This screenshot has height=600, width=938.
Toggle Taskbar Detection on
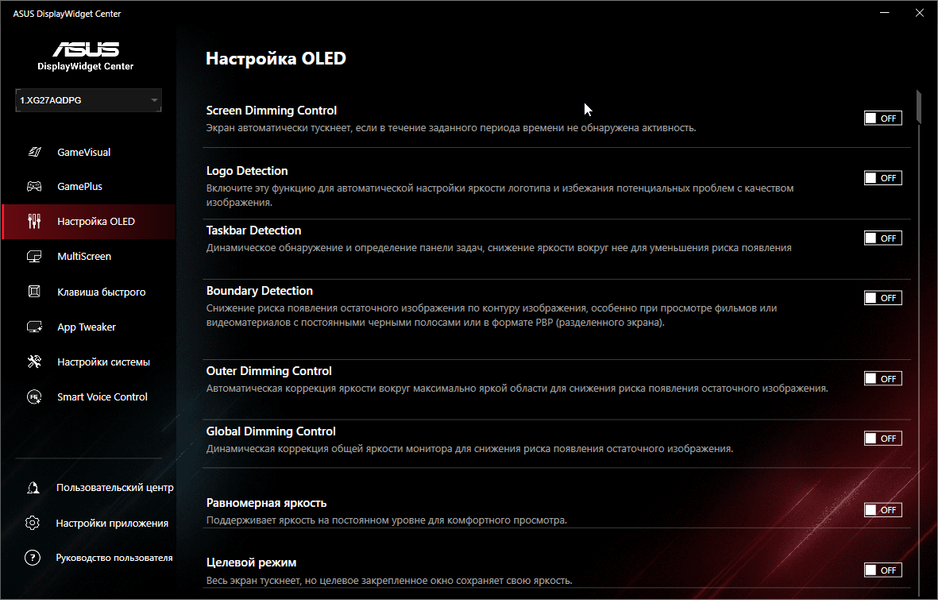click(x=882, y=238)
